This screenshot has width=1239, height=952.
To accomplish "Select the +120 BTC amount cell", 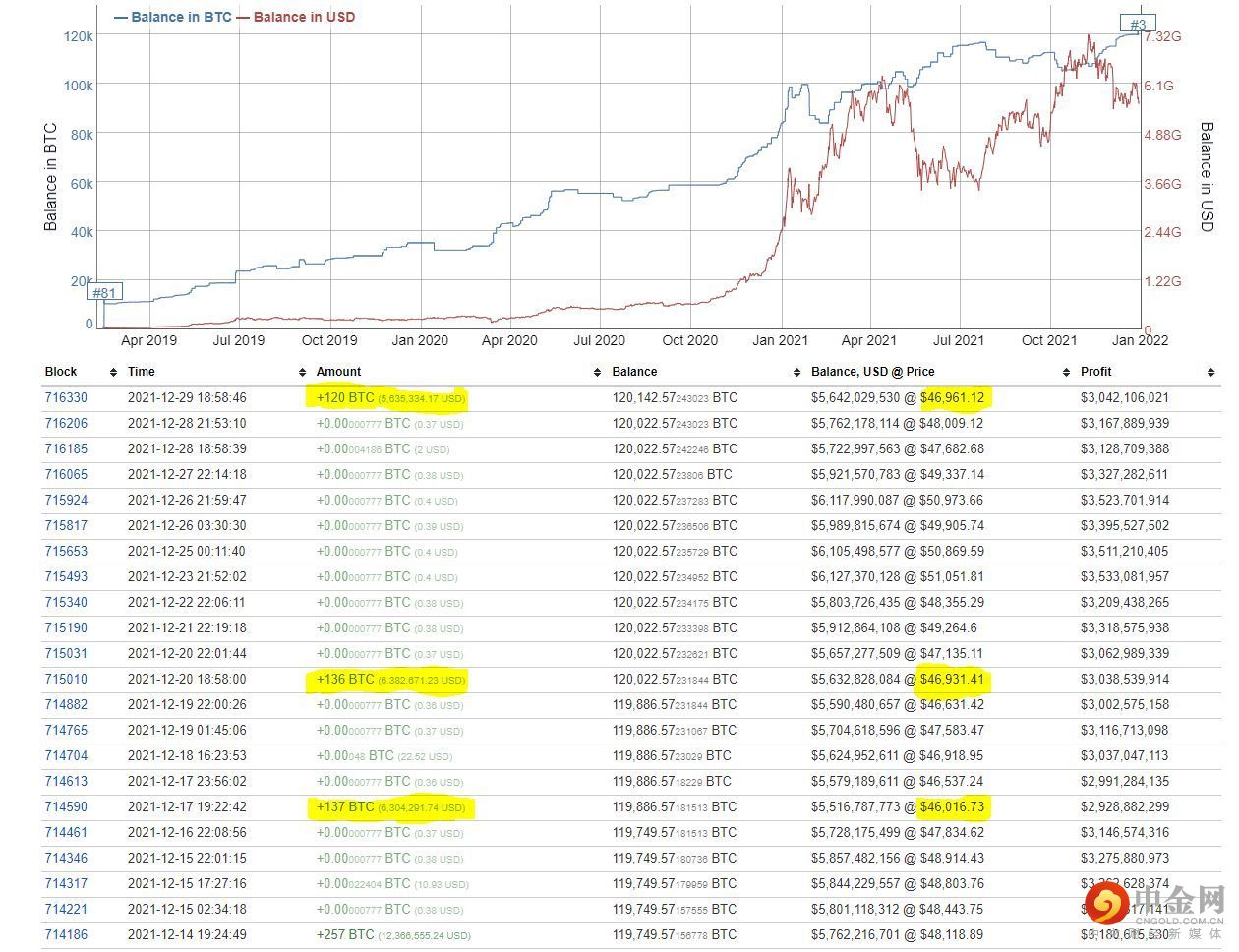I will click(390, 398).
